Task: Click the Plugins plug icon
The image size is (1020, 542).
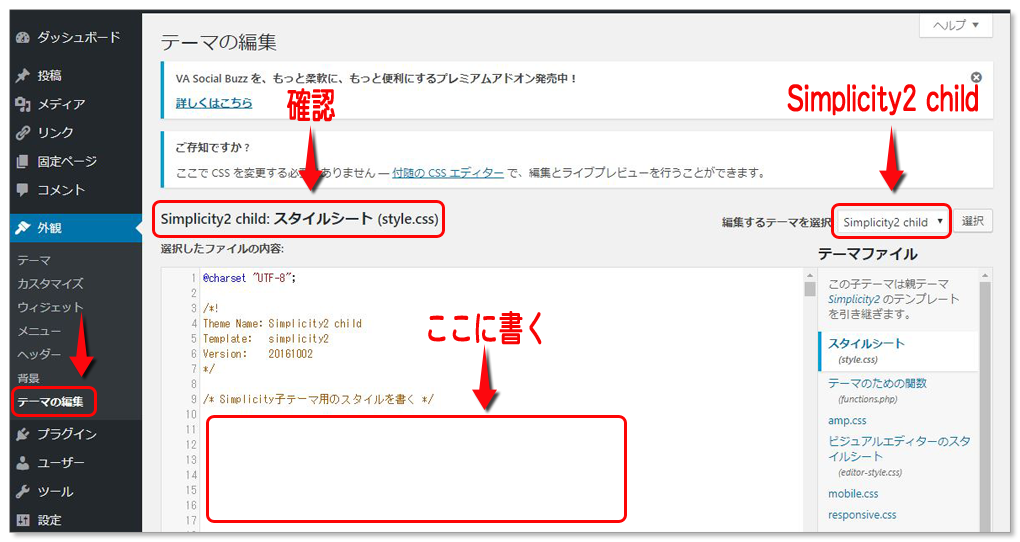Action: tap(23, 434)
